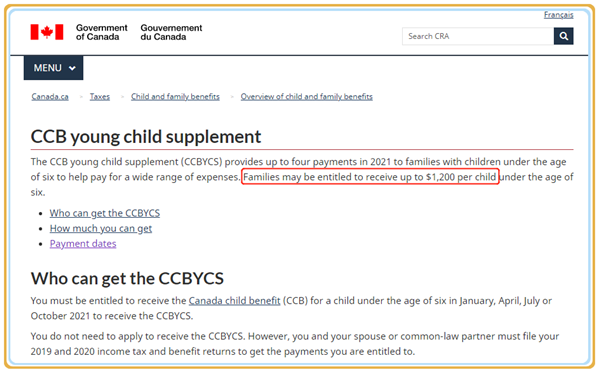The image size is (600, 373).
Task: Open Overview of child and family benefits
Action: point(307,96)
